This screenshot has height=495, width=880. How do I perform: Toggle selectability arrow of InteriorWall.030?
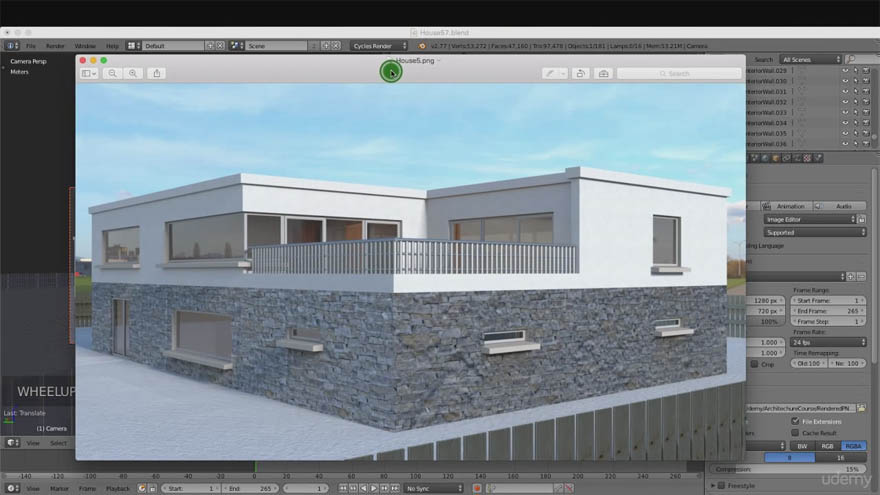(x=856, y=81)
